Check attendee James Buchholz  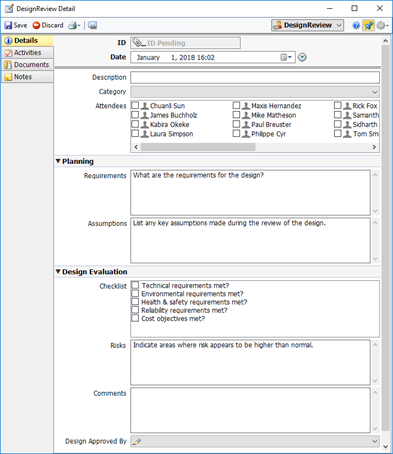click(135, 115)
